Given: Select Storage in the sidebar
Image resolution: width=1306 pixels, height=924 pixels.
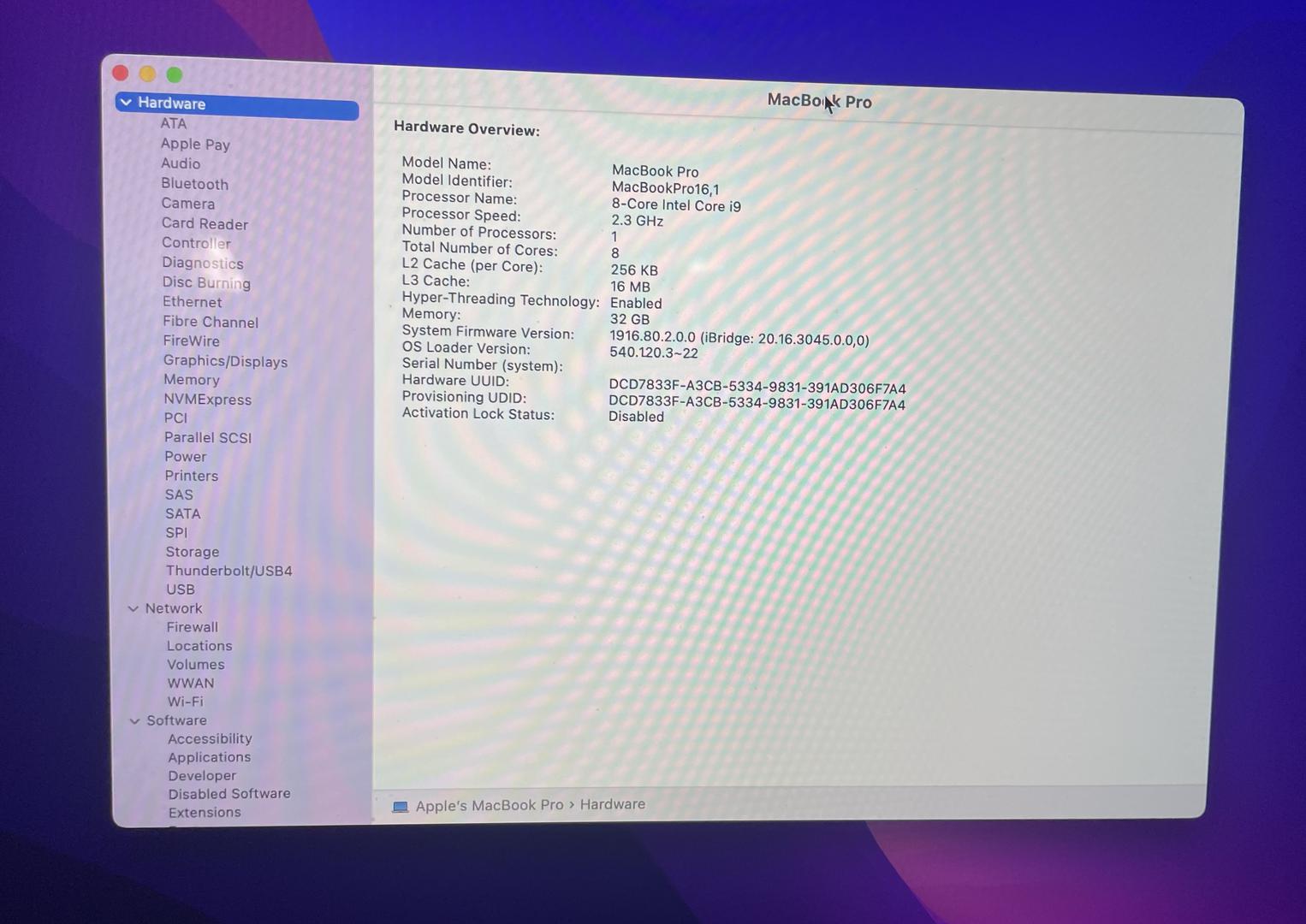Looking at the screenshot, I should 193,552.
